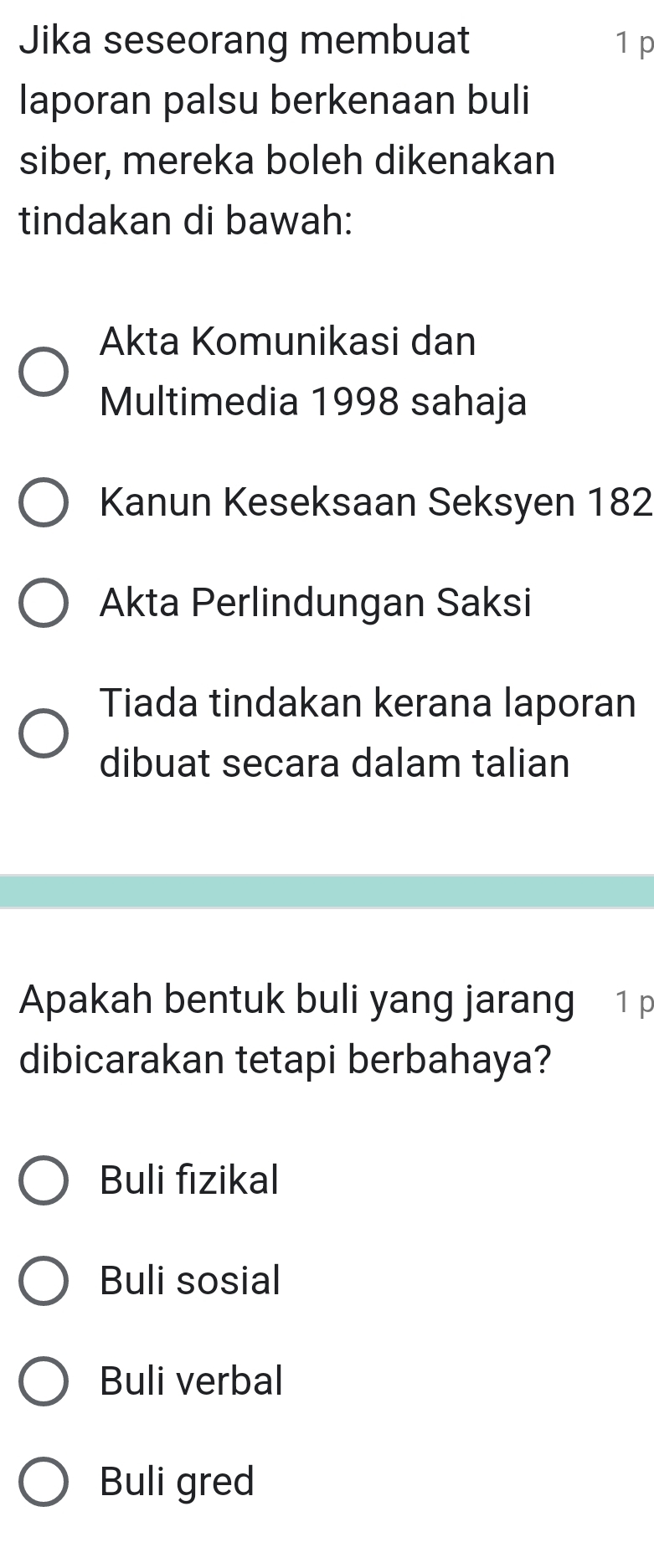The height and width of the screenshot is (1568, 654).
Task: Pick the radio circle for Tiada tindakan kerana laporan
Action: (x=43, y=733)
